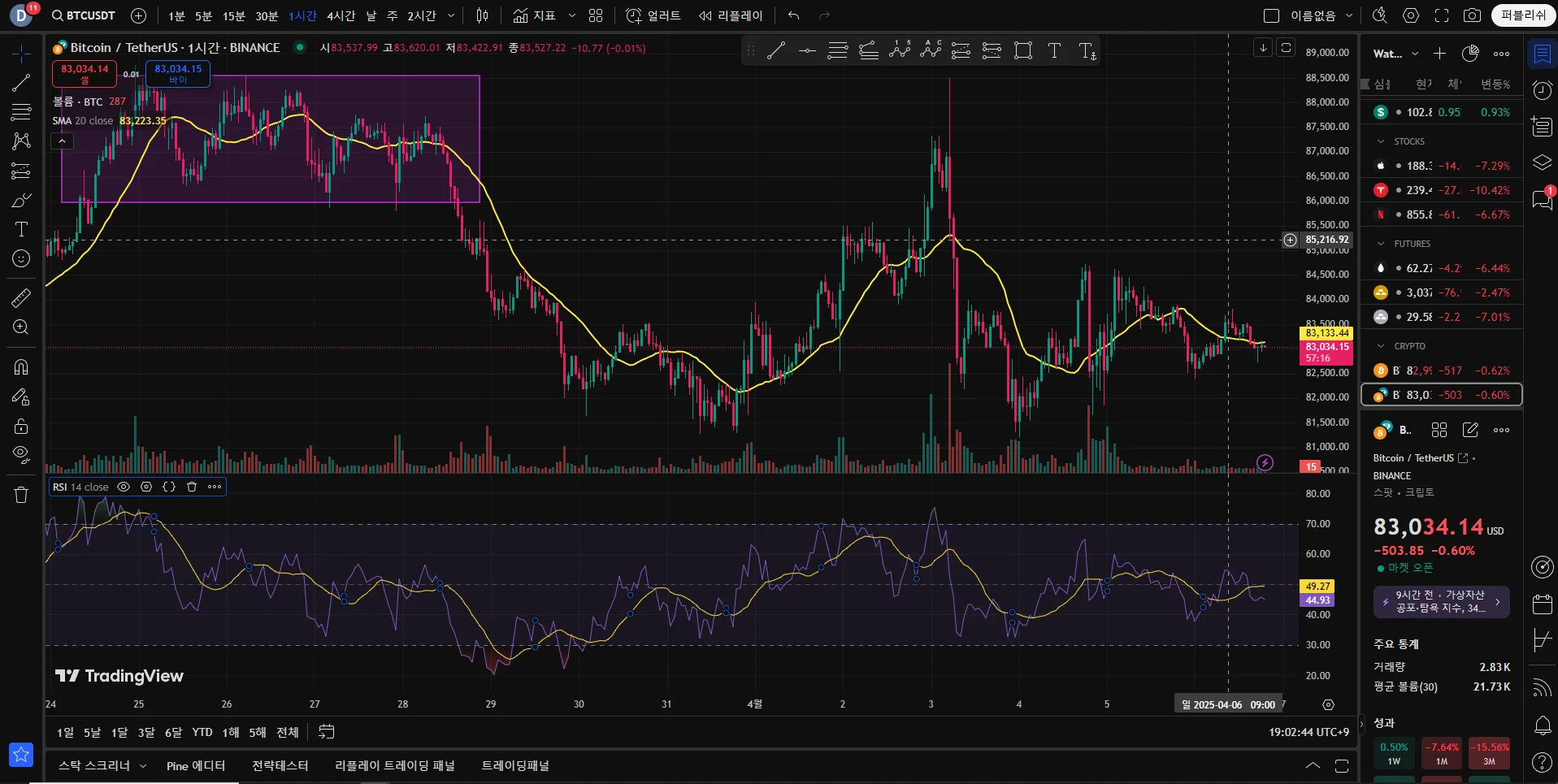This screenshot has width=1558, height=784.
Task: Collapse the CRYPTO watchlist section
Action: (1380, 346)
